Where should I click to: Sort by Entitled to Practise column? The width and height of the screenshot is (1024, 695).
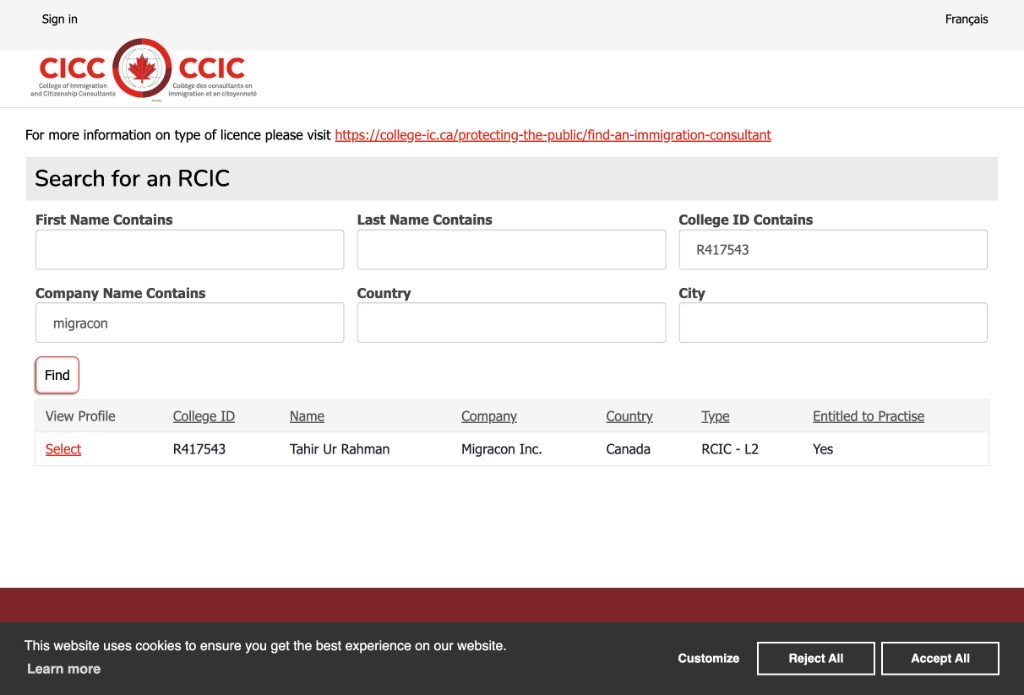868,416
